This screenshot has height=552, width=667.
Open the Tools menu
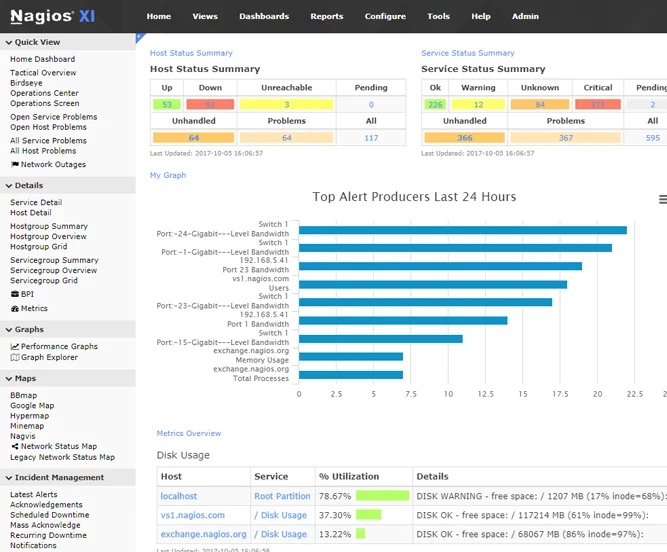(x=438, y=16)
